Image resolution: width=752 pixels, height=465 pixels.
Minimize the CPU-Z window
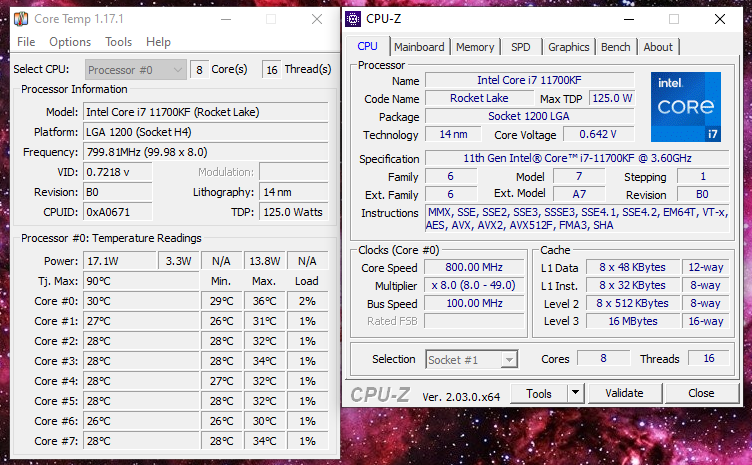(x=628, y=19)
